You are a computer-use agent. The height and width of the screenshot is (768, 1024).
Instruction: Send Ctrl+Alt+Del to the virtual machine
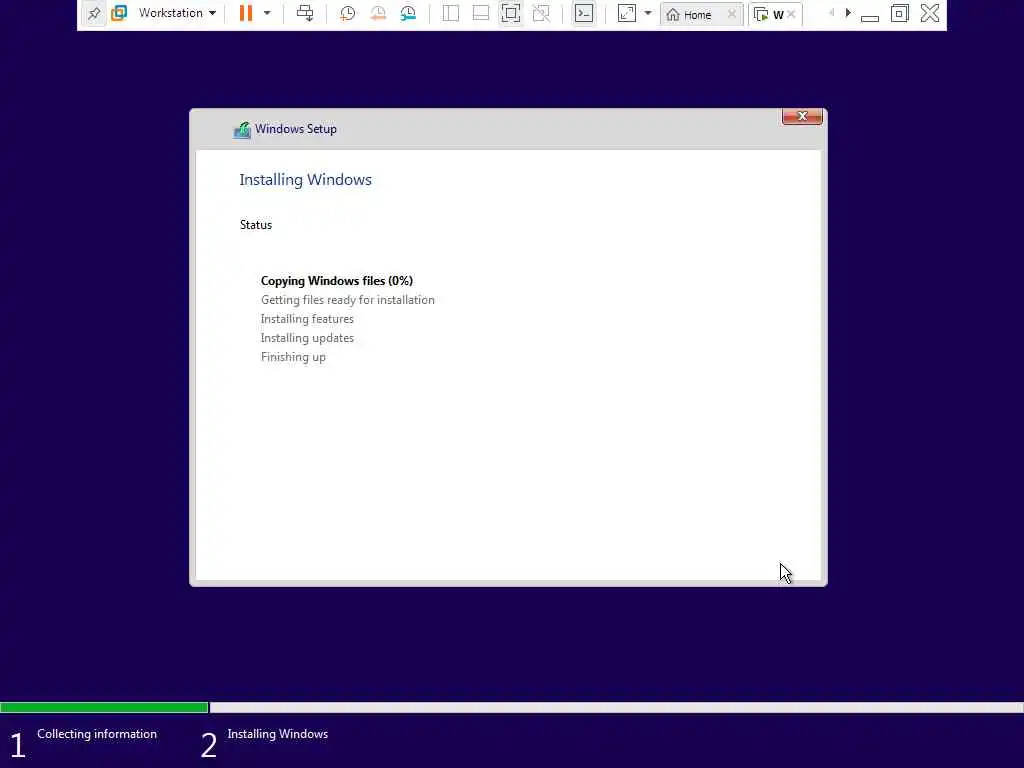pyautogui.click(x=305, y=13)
